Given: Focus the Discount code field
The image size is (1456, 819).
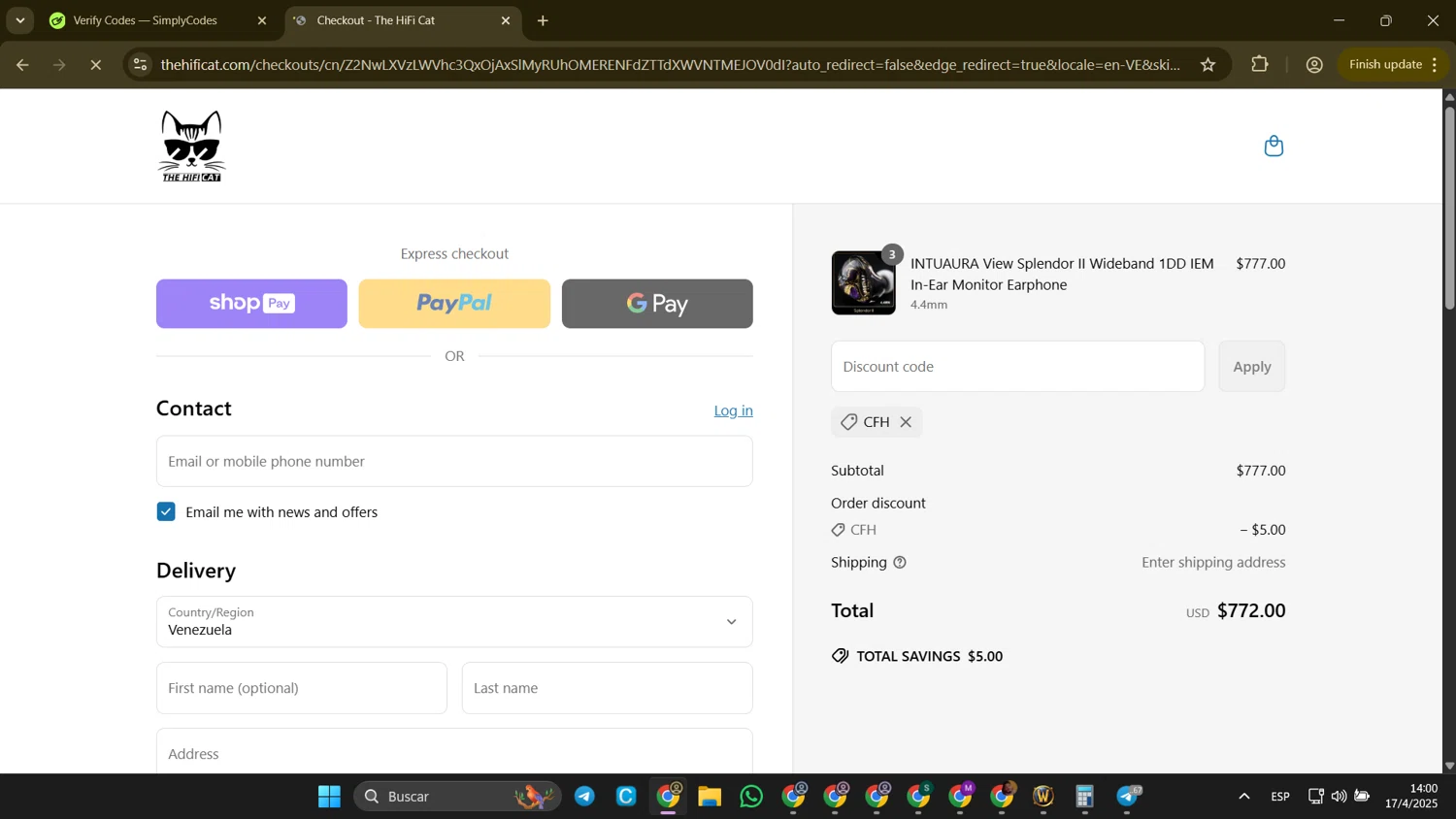Looking at the screenshot, I should click(1017, 367).
